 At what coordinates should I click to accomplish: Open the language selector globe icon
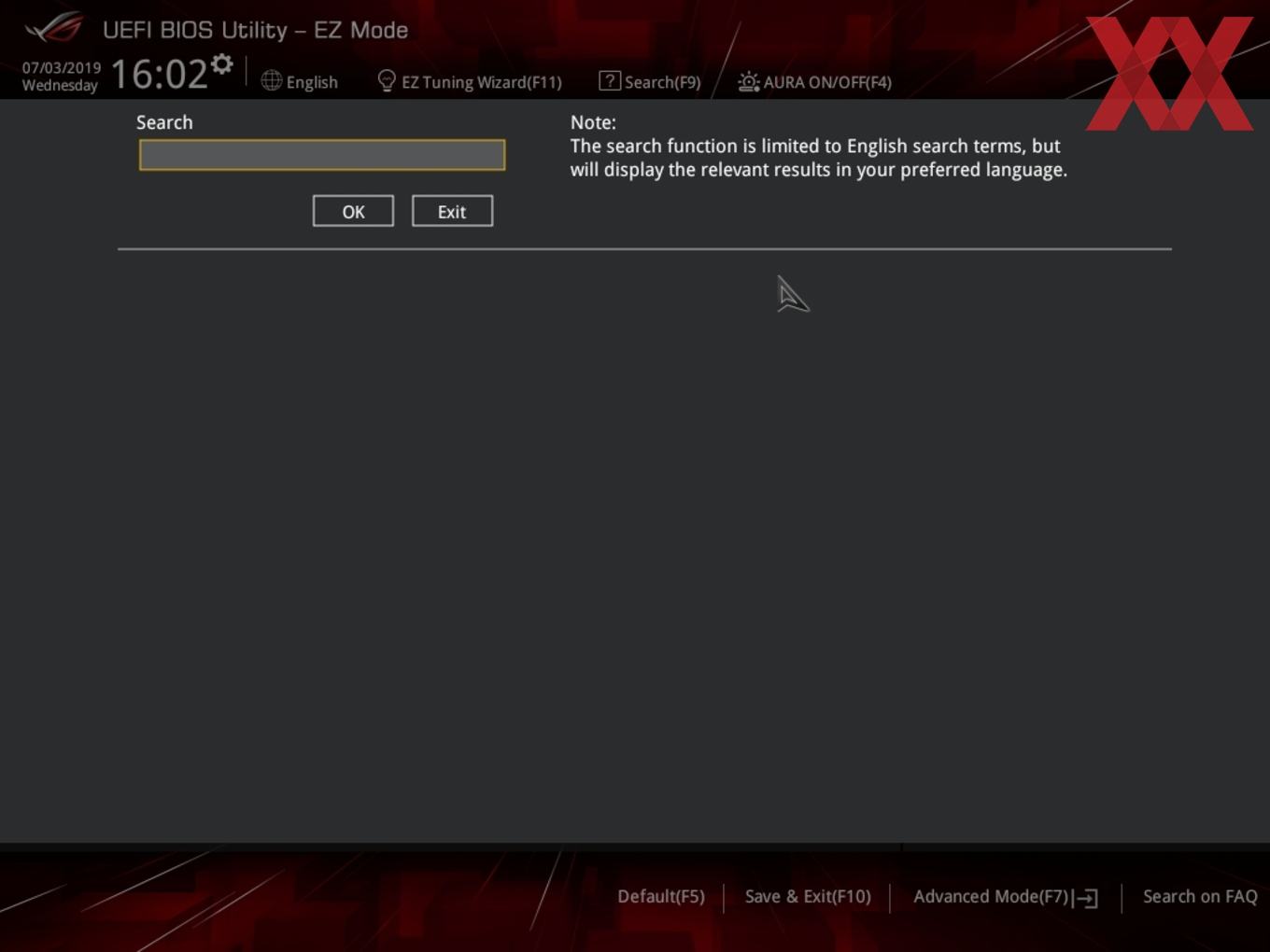pos(272,81)
